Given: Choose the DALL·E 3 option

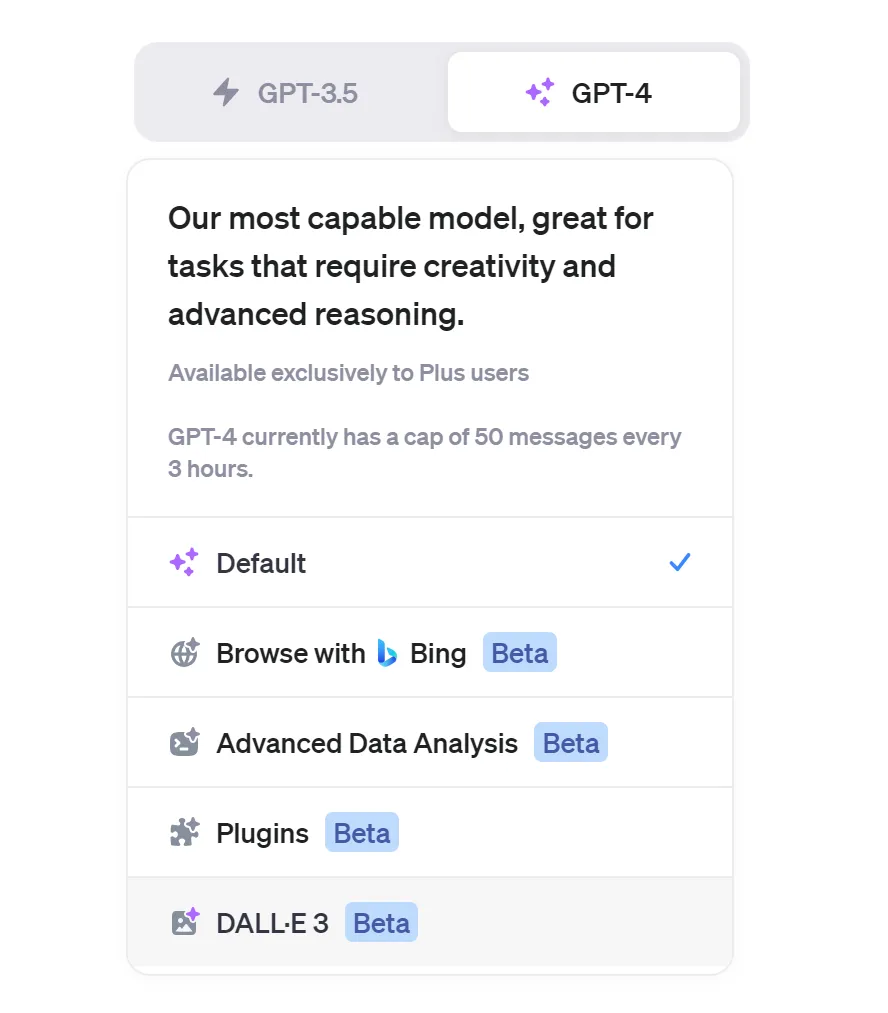Looking at the screenshot, I should coord(272,922).
